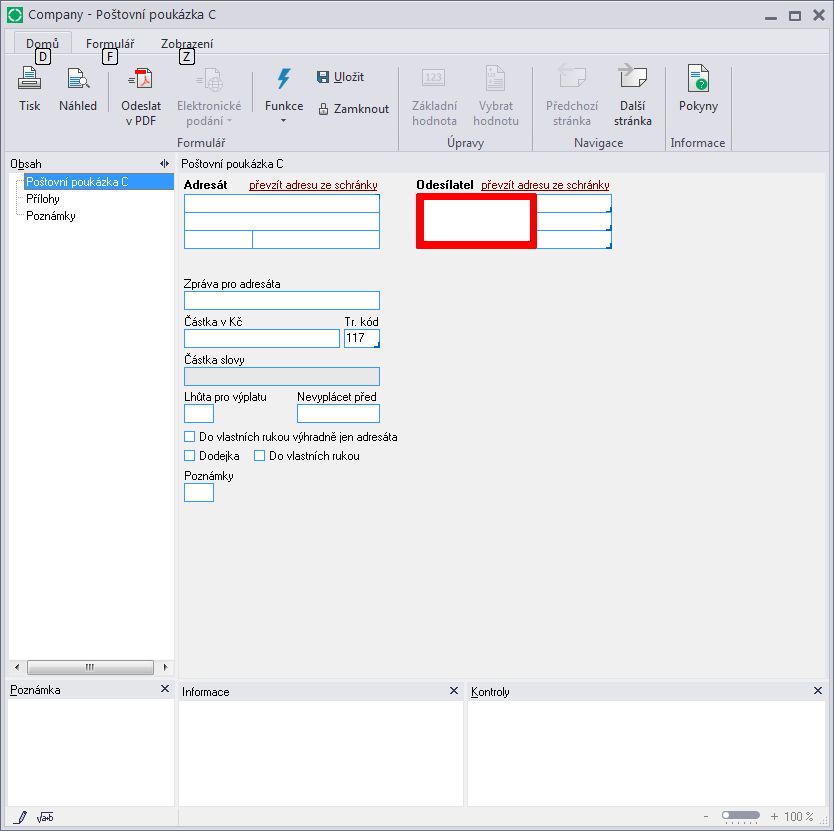Image resolution: width=834 pixels, height=831 pixels.
Task: Click the Obsah horizontal scrollbar thumb
Action: tap(90, 667)
